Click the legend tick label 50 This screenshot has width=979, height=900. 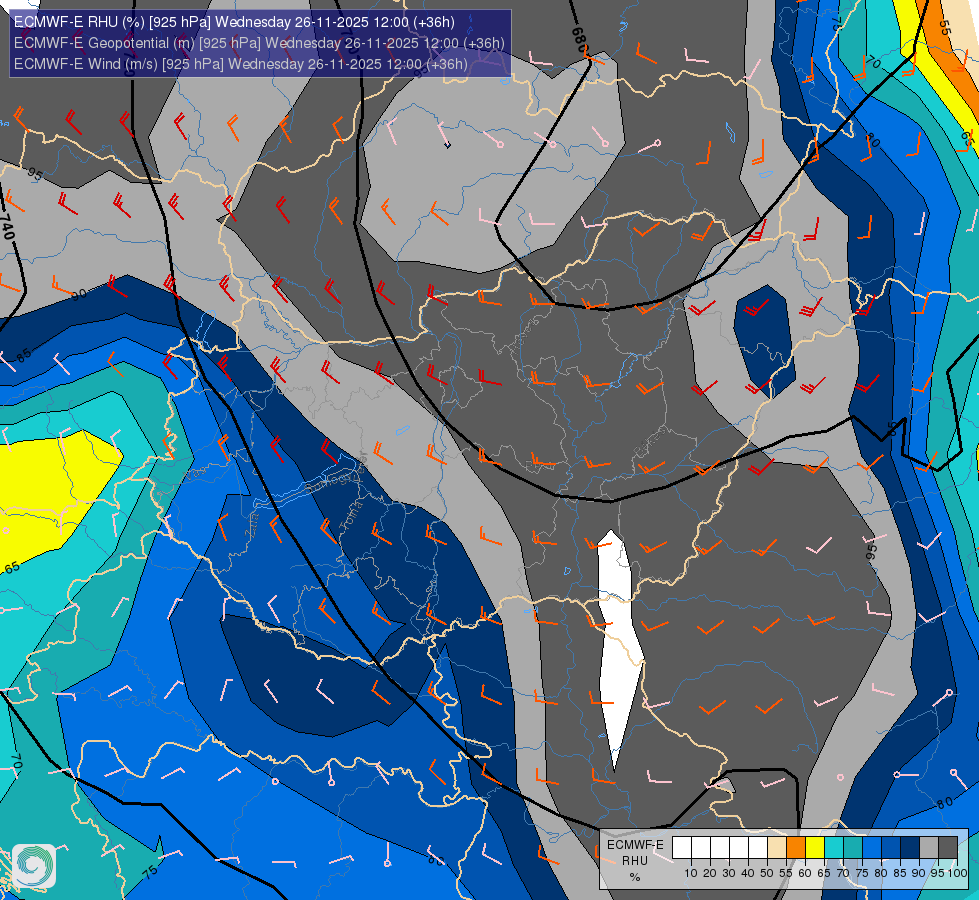(767, 873)
